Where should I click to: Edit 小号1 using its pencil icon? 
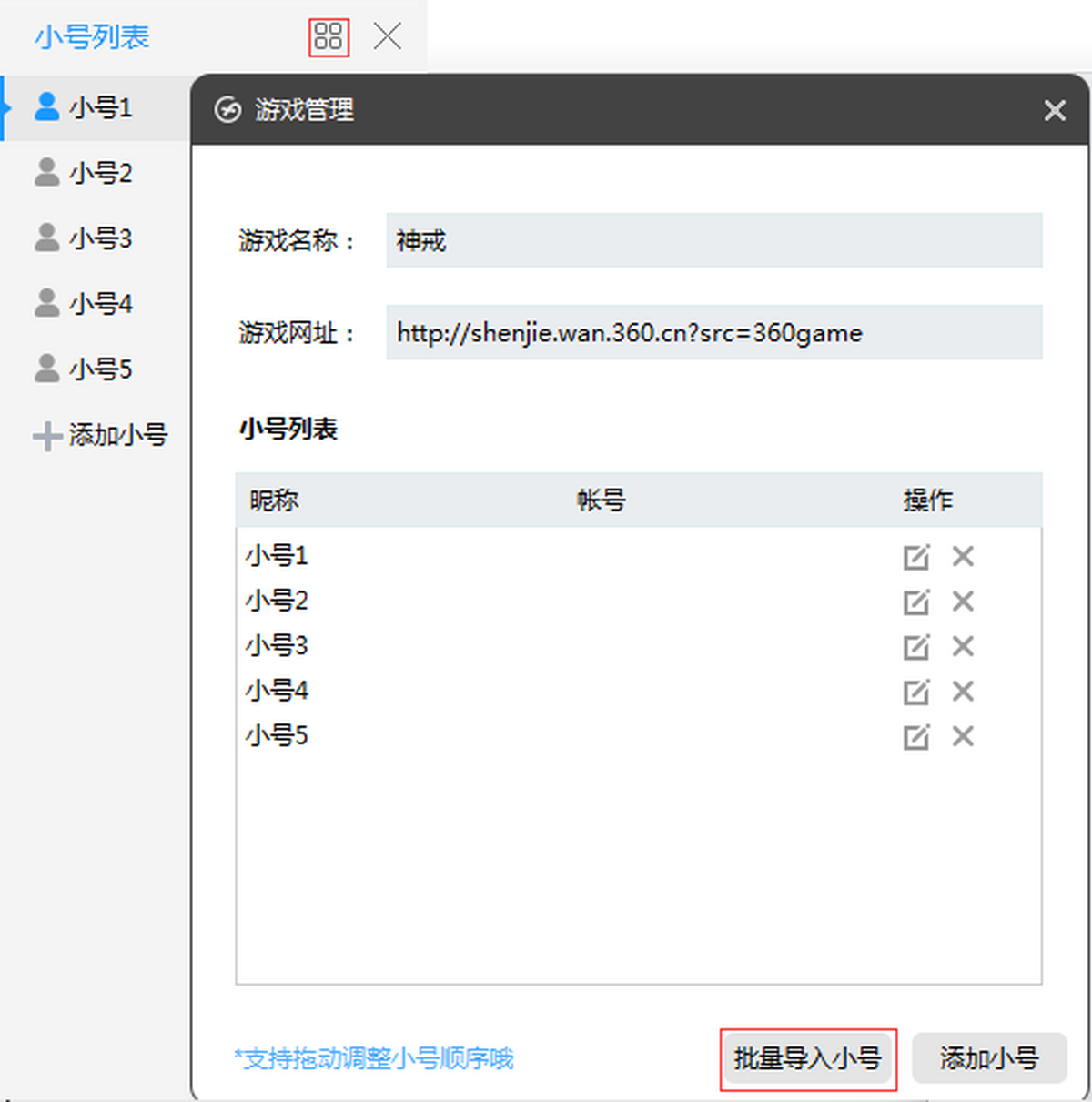915,557
